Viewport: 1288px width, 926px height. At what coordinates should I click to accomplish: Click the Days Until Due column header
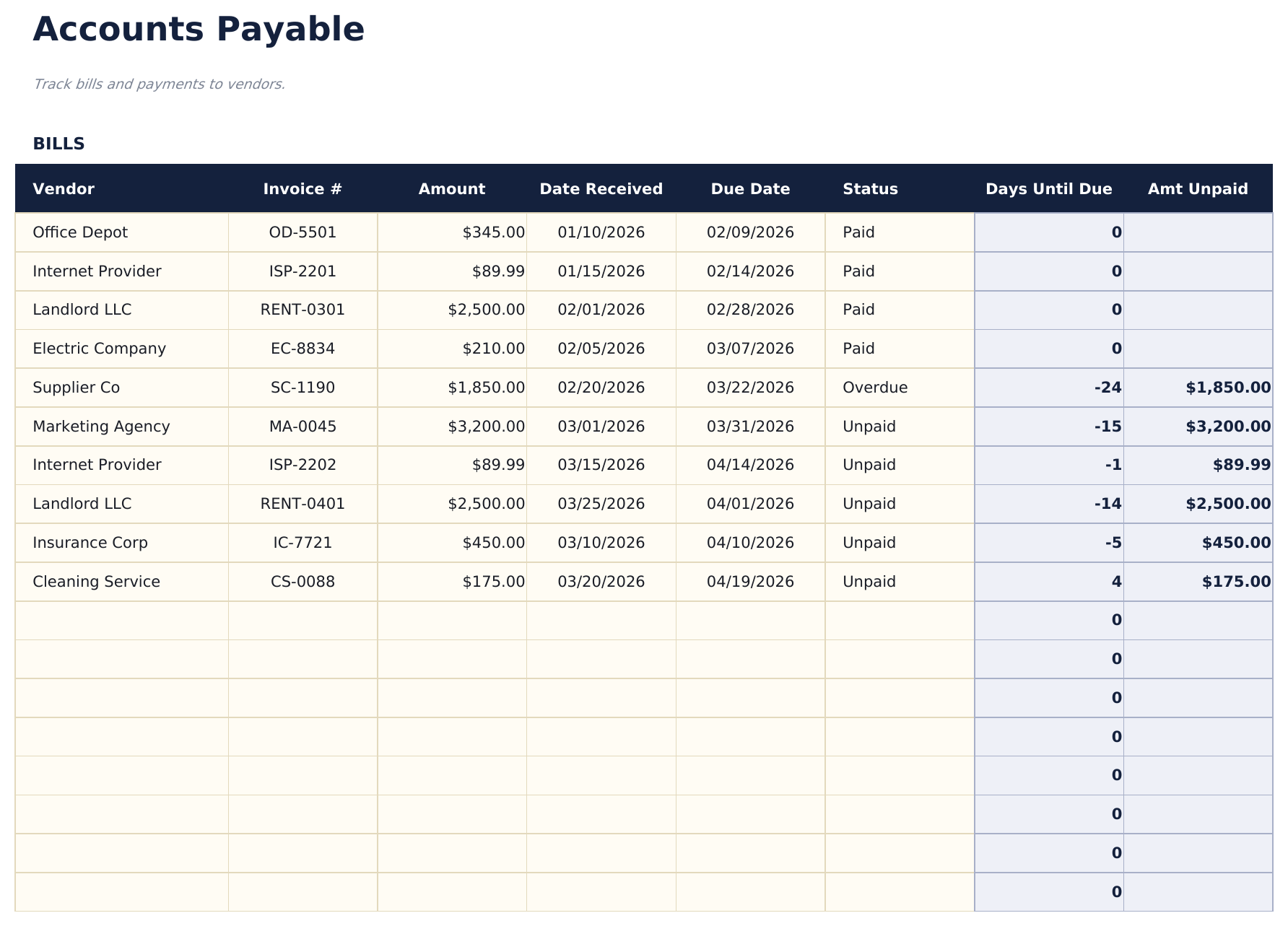(1048, 188)
